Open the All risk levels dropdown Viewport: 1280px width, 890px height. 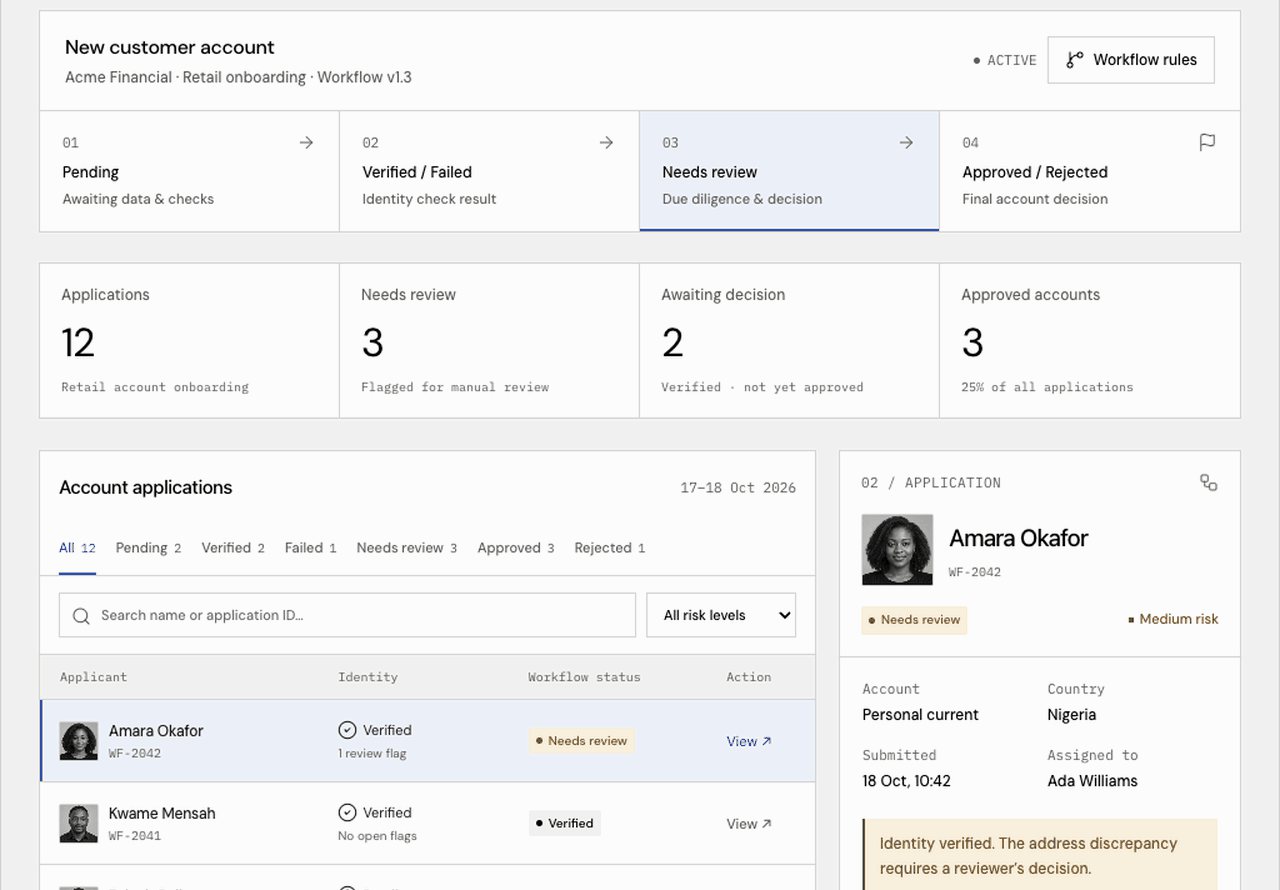721,615
